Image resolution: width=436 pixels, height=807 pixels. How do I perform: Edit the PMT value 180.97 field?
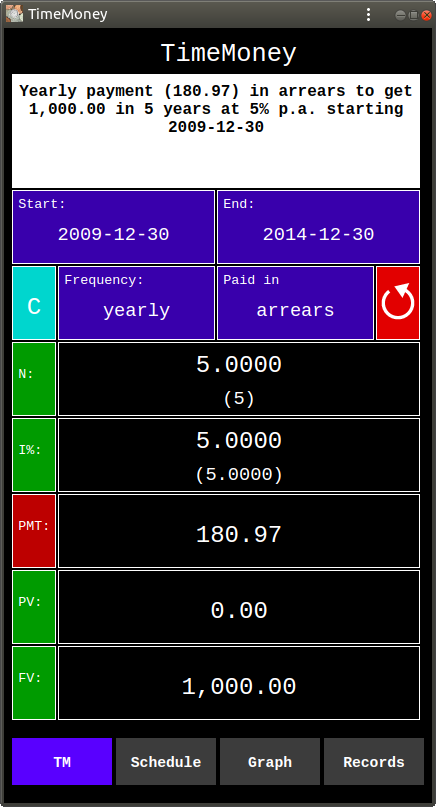pyautogui.click(x=239, y=531)
